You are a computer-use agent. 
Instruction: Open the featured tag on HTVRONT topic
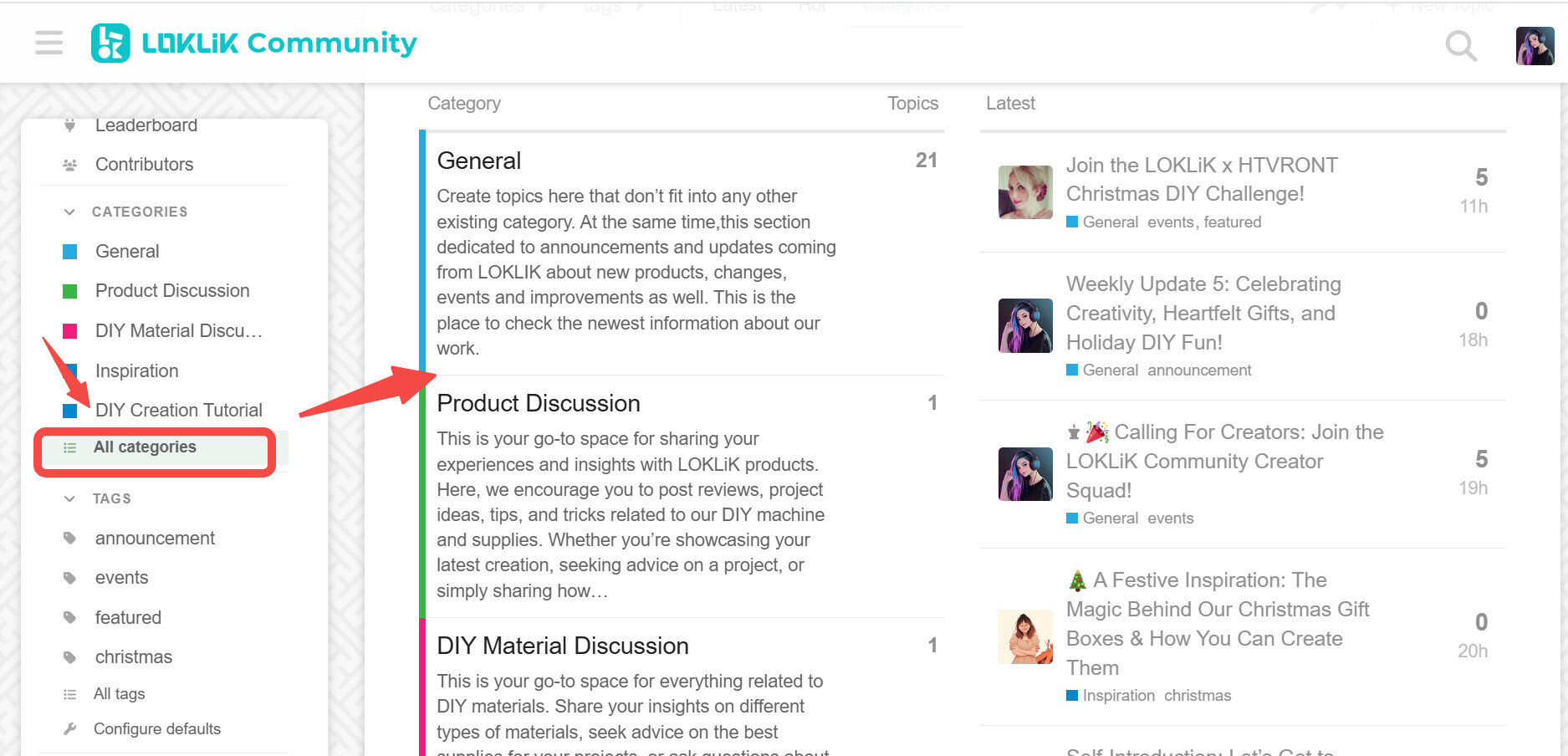pos(1233,222)
